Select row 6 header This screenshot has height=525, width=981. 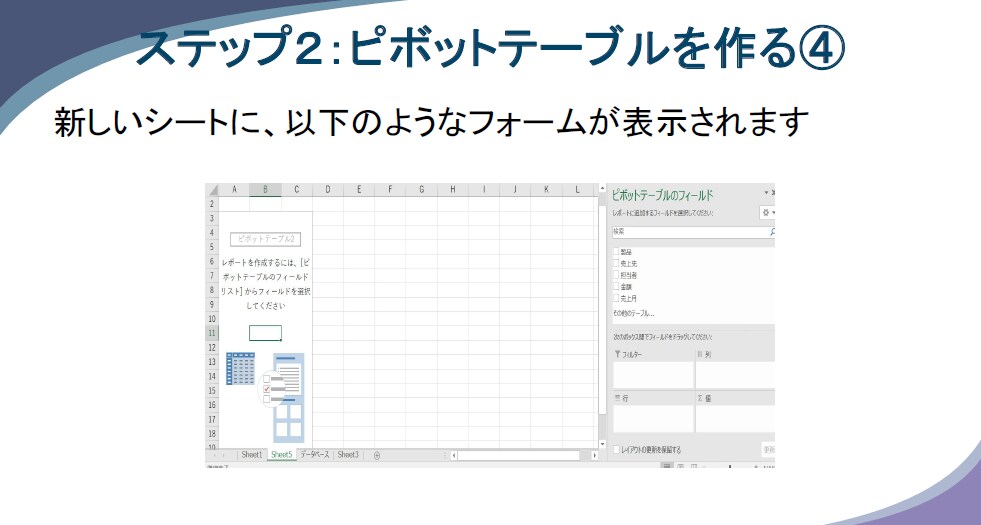[x=212, y=262]
